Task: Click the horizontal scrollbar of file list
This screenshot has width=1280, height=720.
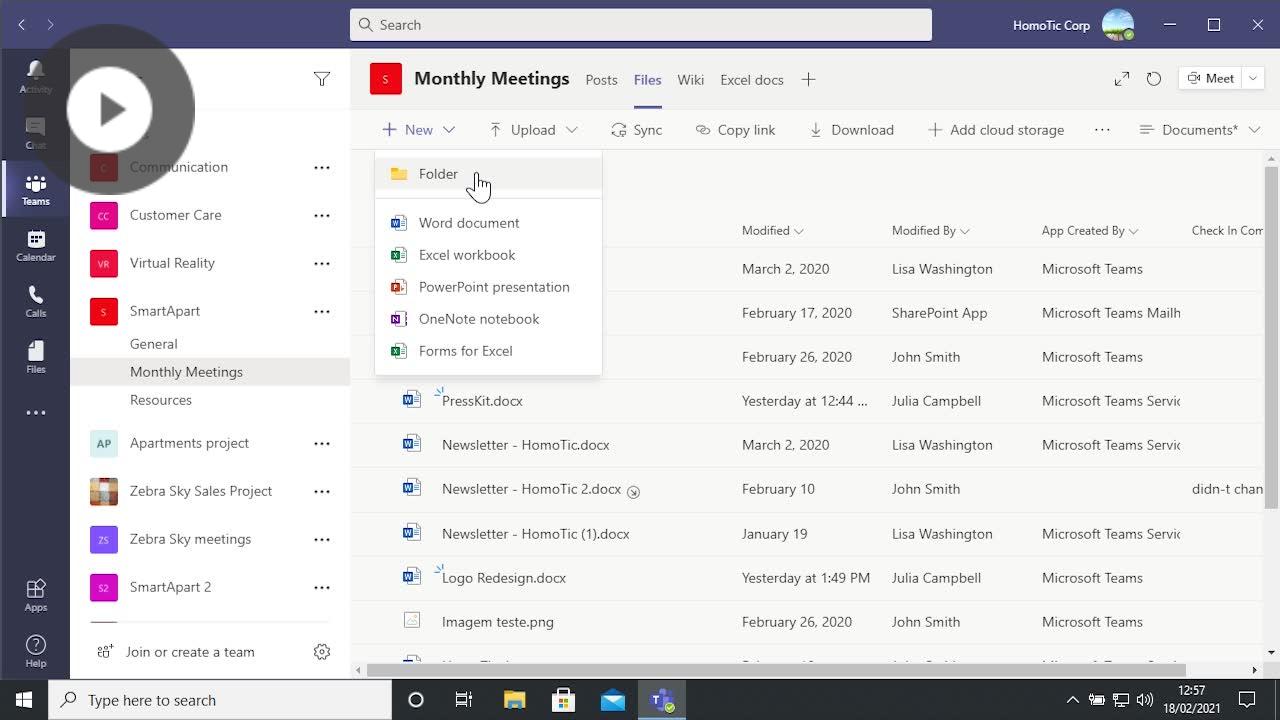Action: [x=776, y=670]
